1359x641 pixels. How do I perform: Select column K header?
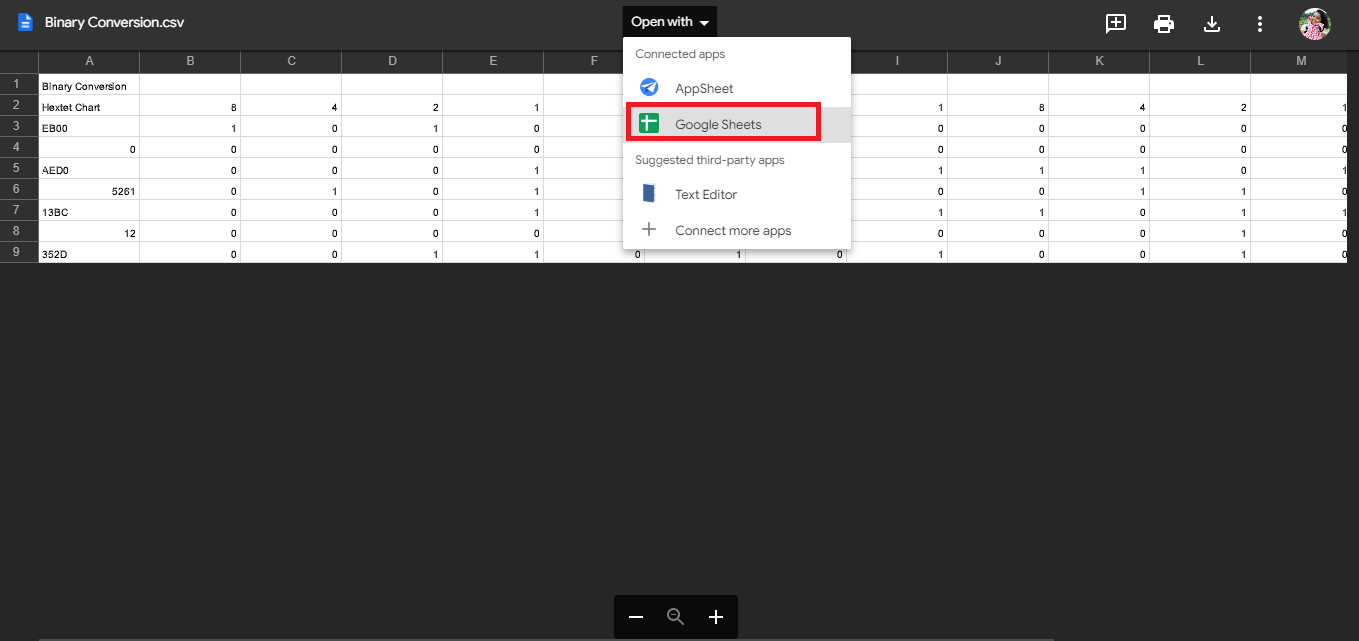coord(1099,62)
